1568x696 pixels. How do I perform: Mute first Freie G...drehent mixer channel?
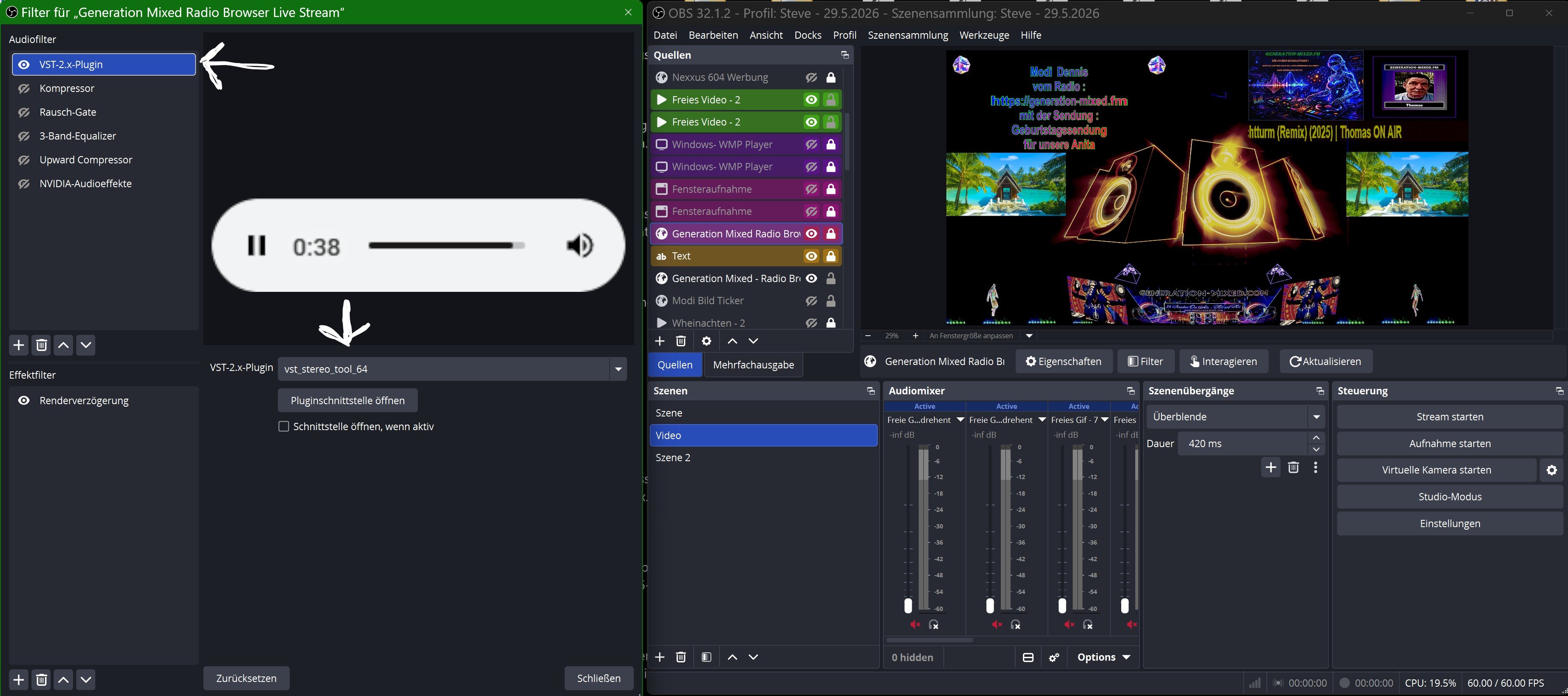[915, 625]
